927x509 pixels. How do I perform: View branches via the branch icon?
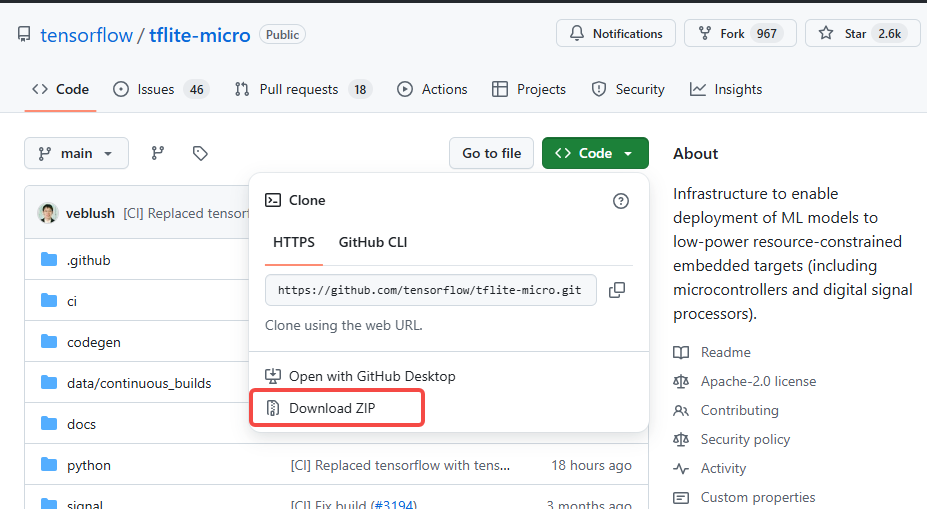[157, 153]
